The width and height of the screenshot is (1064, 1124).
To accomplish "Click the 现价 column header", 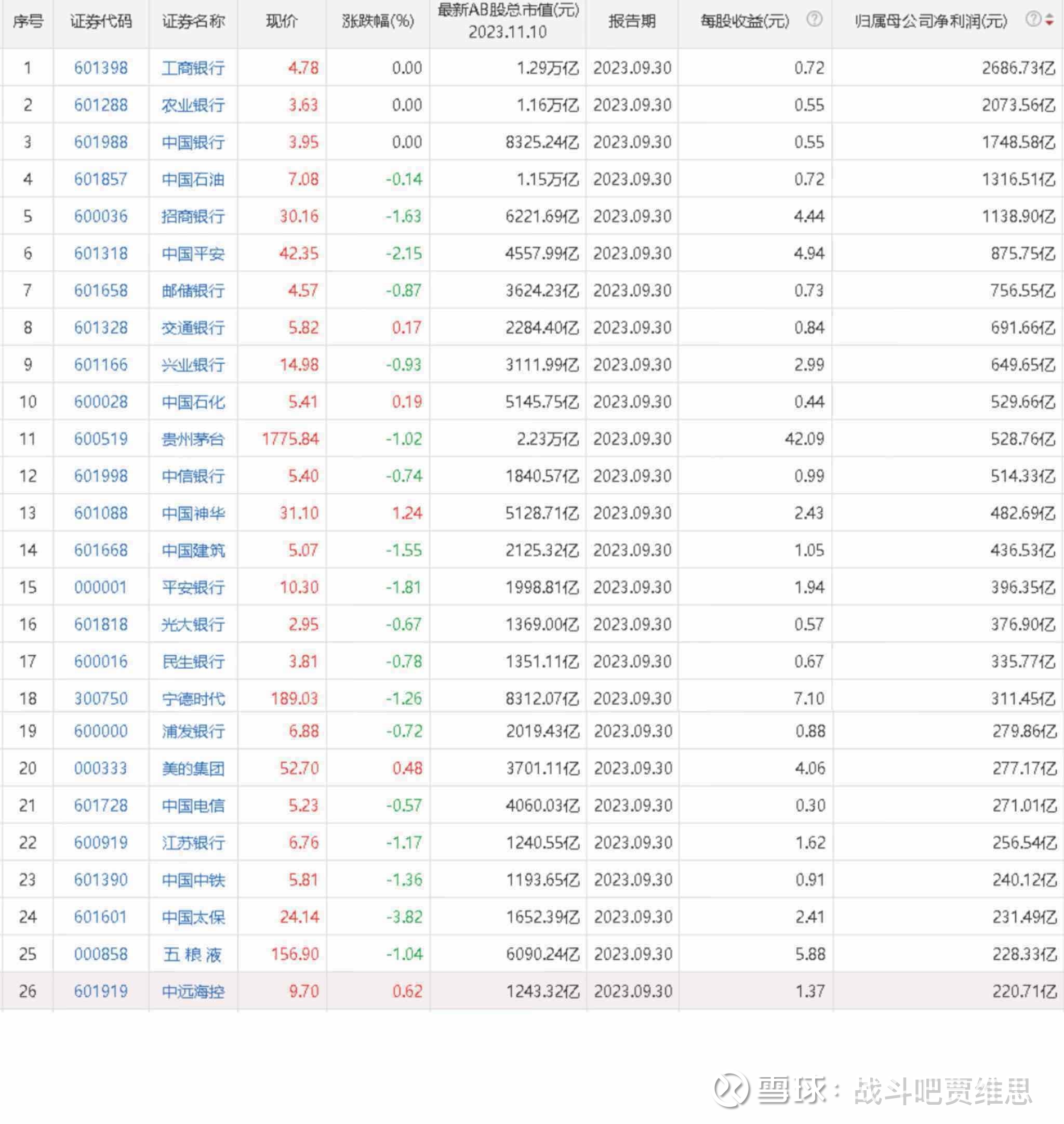I will click(x=281, y=21).
